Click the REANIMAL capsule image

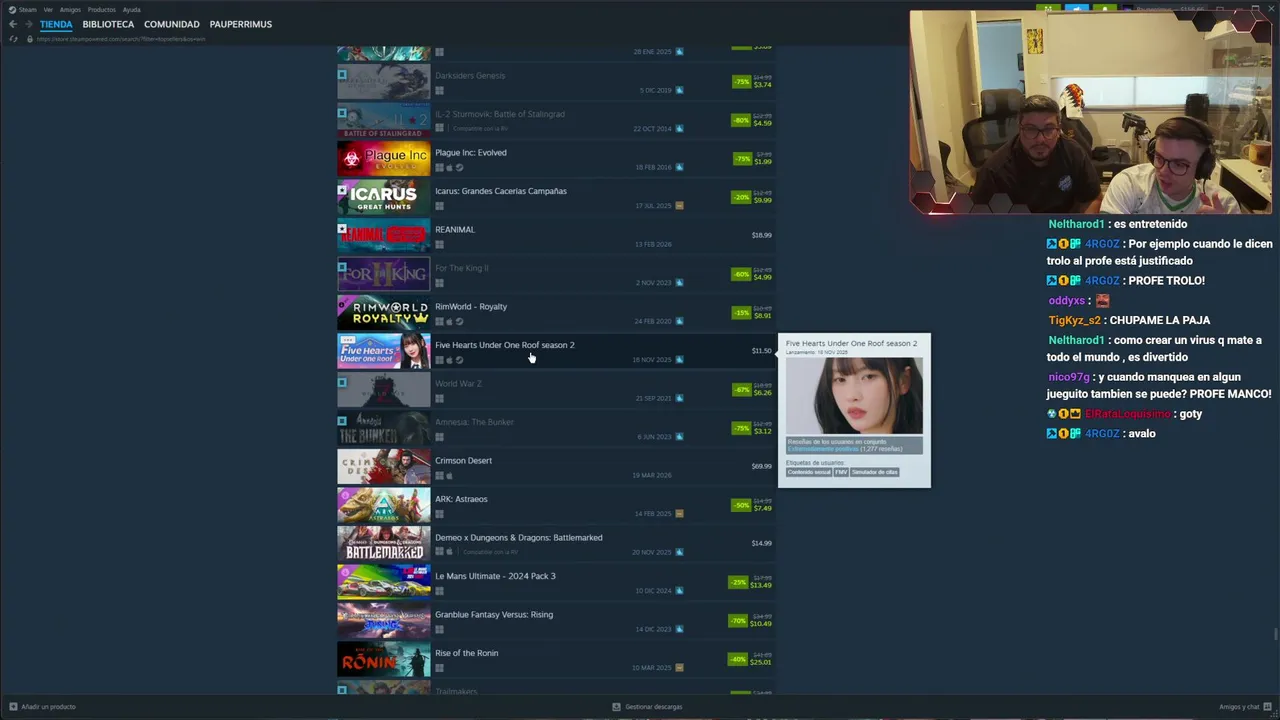pyautogui.click(x=383, y=236)
